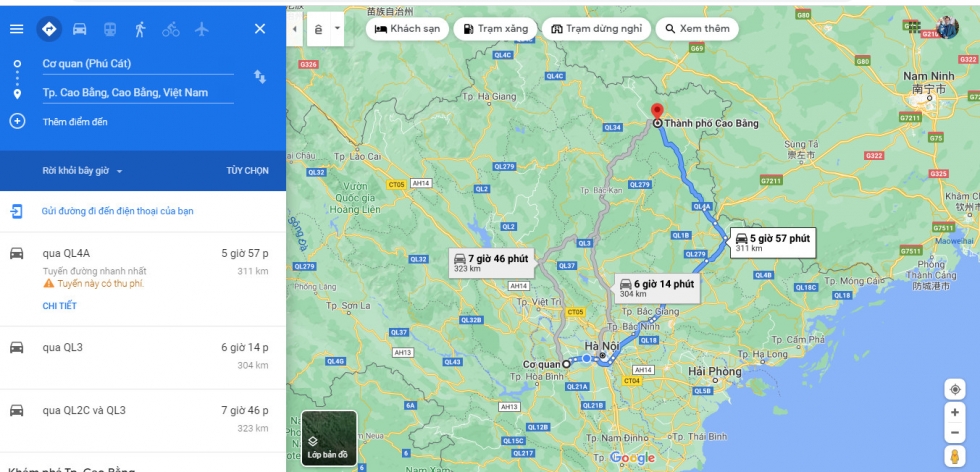Choose cycling travel mode icon
Image resolution: width=980 pixels, height=472 pixels.
click(x=171, y=29)
